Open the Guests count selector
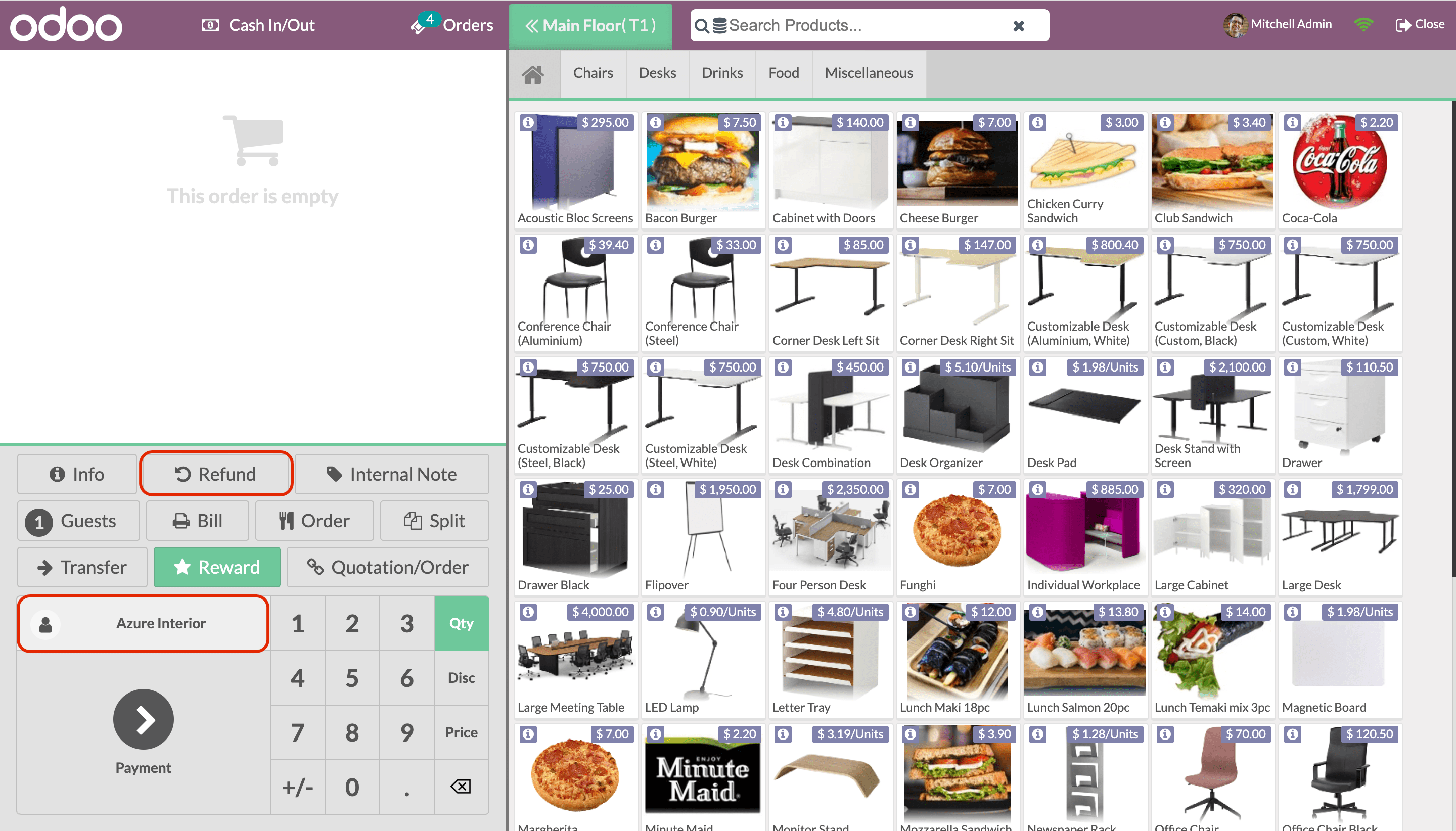 click(78, 521)
